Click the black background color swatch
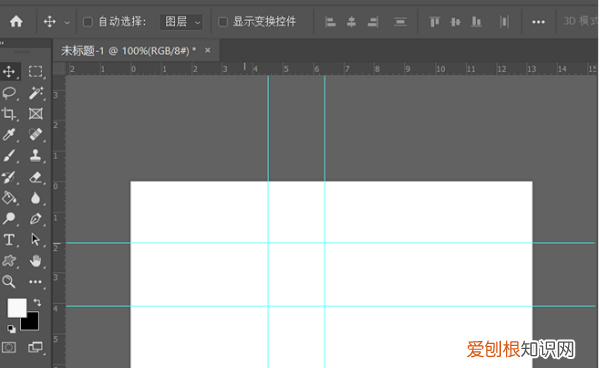The image size is (600, 368). [x=32, y=323]
